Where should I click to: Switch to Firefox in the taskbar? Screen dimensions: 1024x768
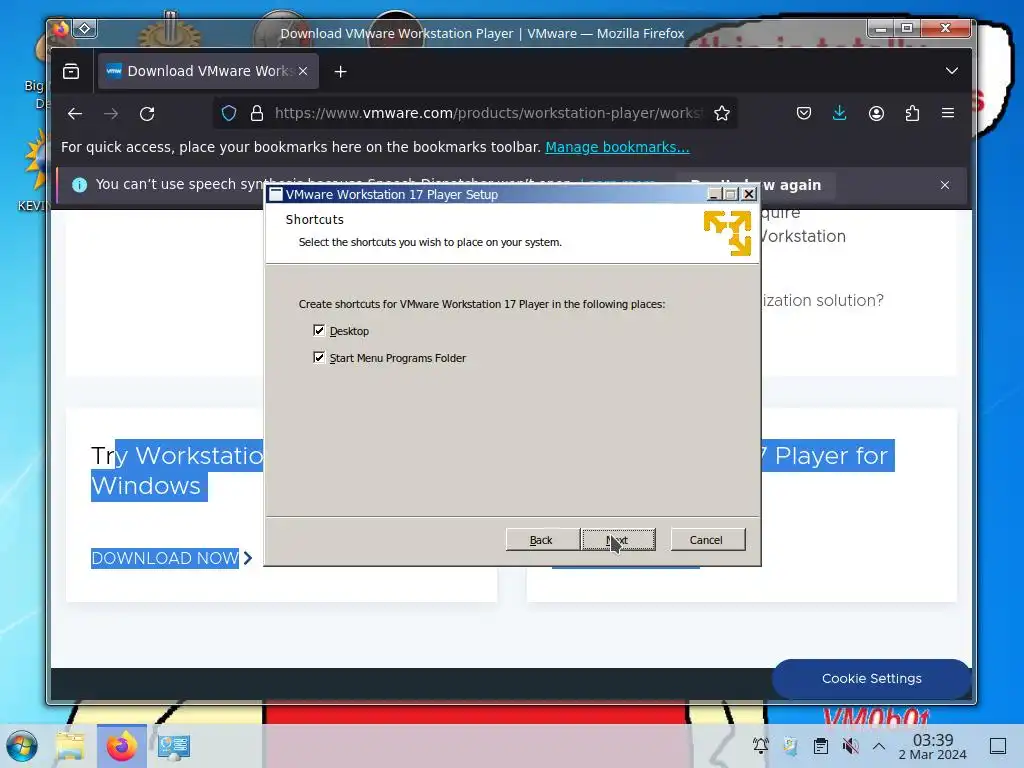coord(121,746)
